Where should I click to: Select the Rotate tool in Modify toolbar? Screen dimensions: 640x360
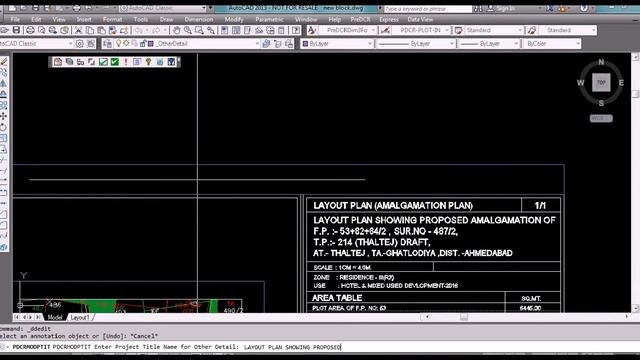point(4,127)
